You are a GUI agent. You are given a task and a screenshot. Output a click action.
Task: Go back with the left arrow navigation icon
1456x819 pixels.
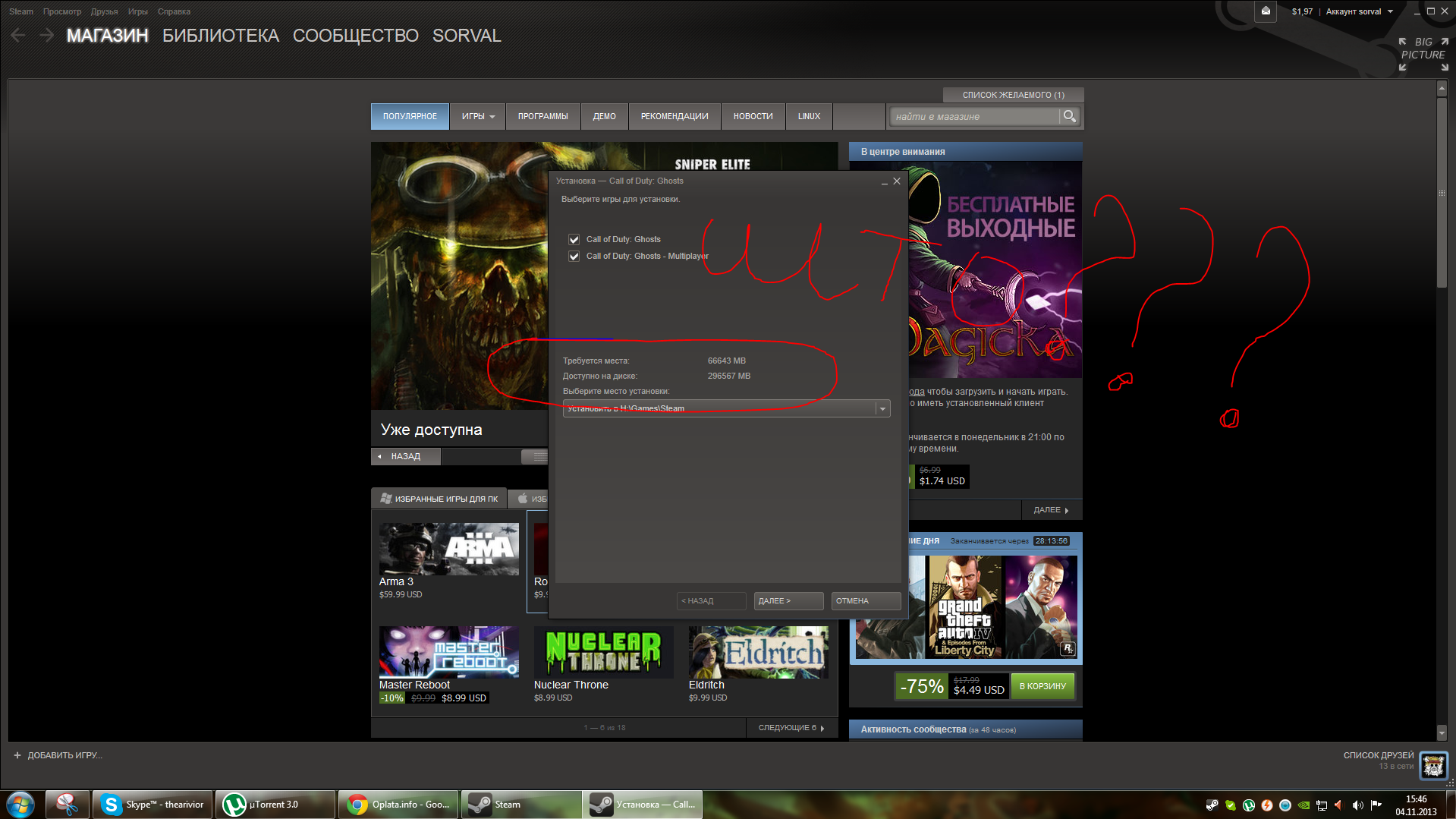point(19,35)
